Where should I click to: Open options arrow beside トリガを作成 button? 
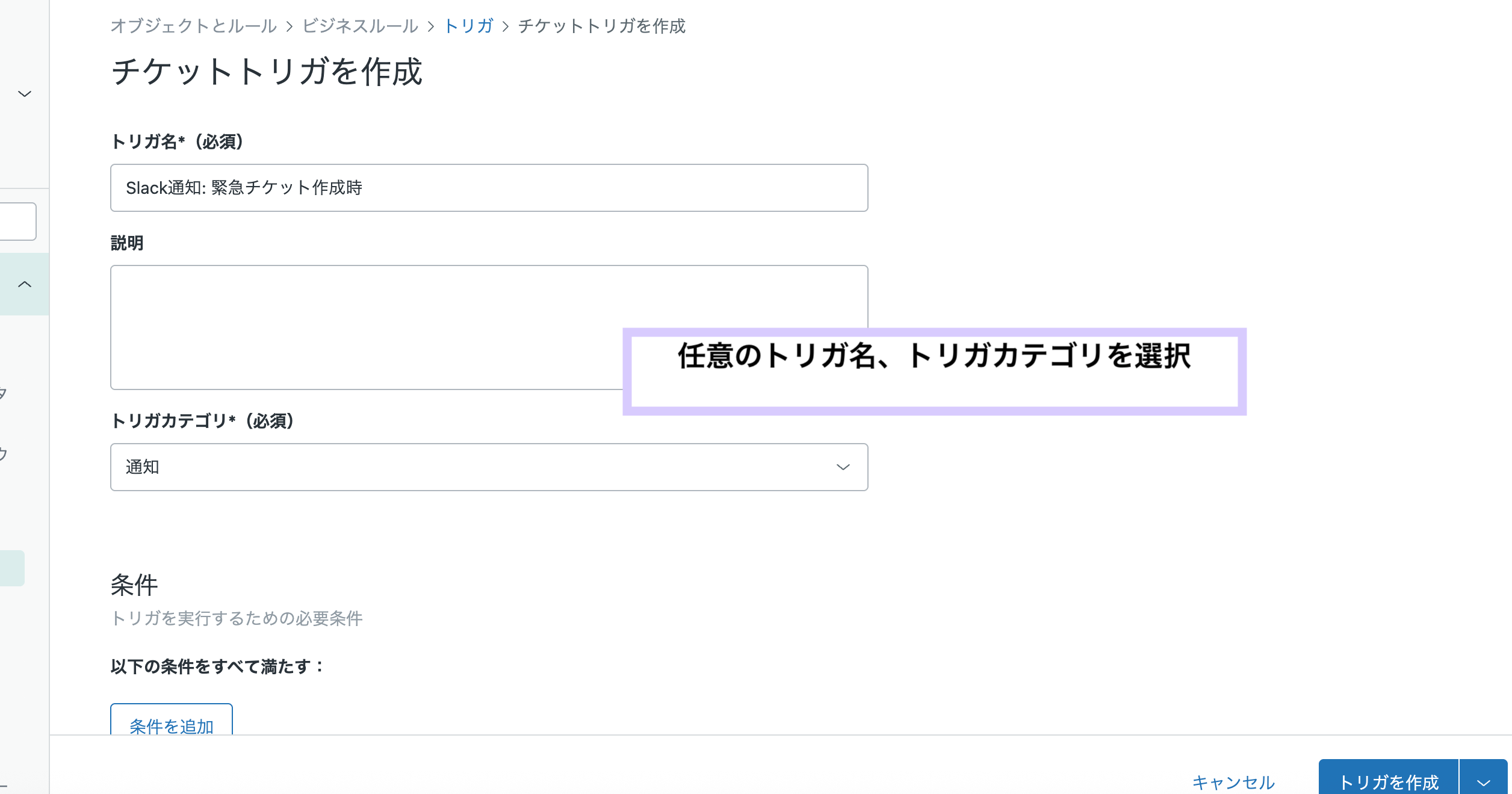tap(1483, 782)
